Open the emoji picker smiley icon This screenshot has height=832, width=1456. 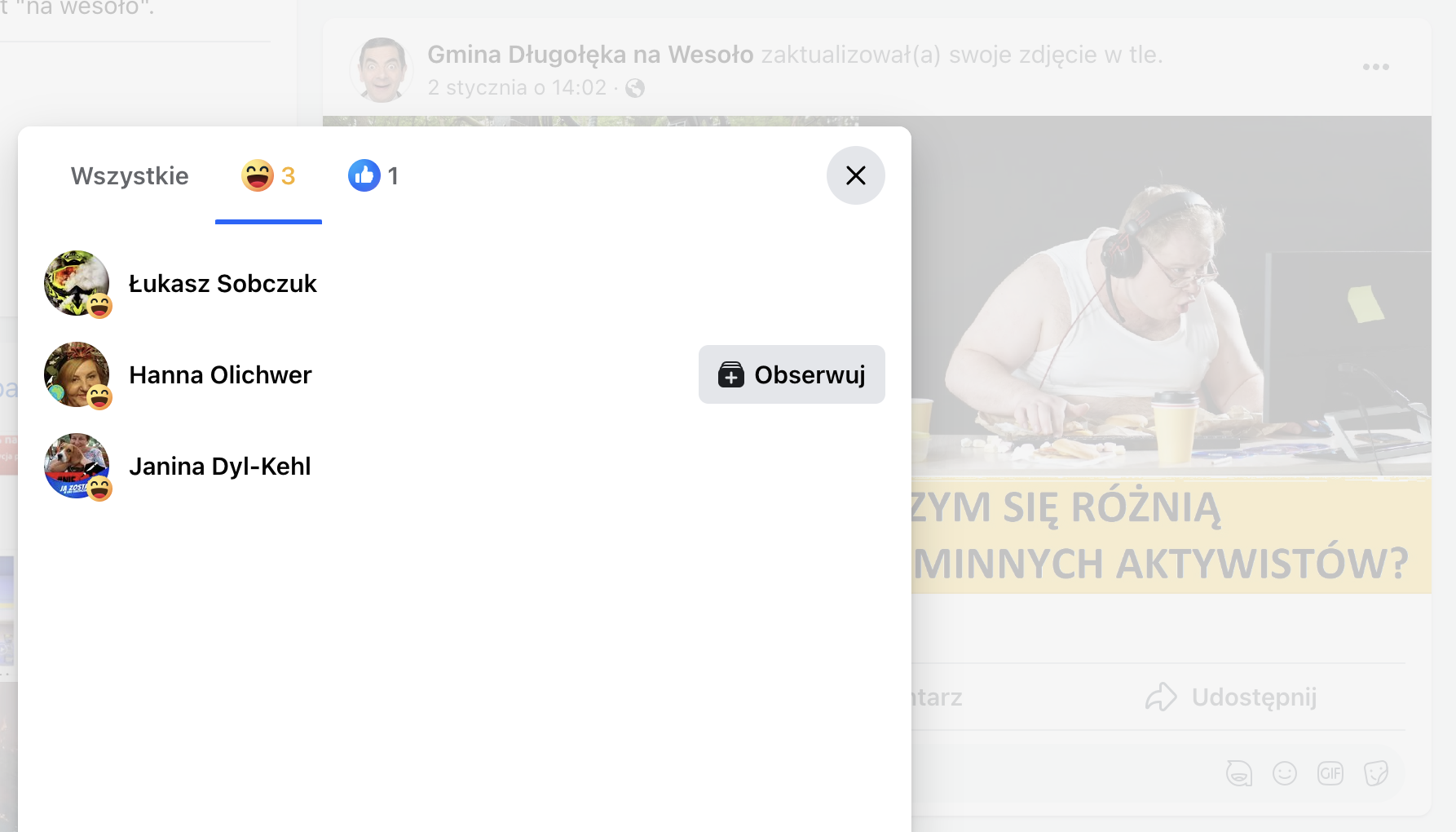coord(1284,772)
